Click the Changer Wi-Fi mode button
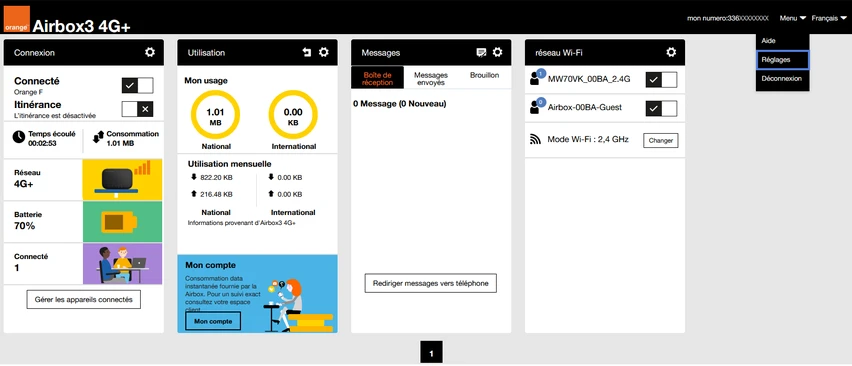 click(x=661, y=140)
